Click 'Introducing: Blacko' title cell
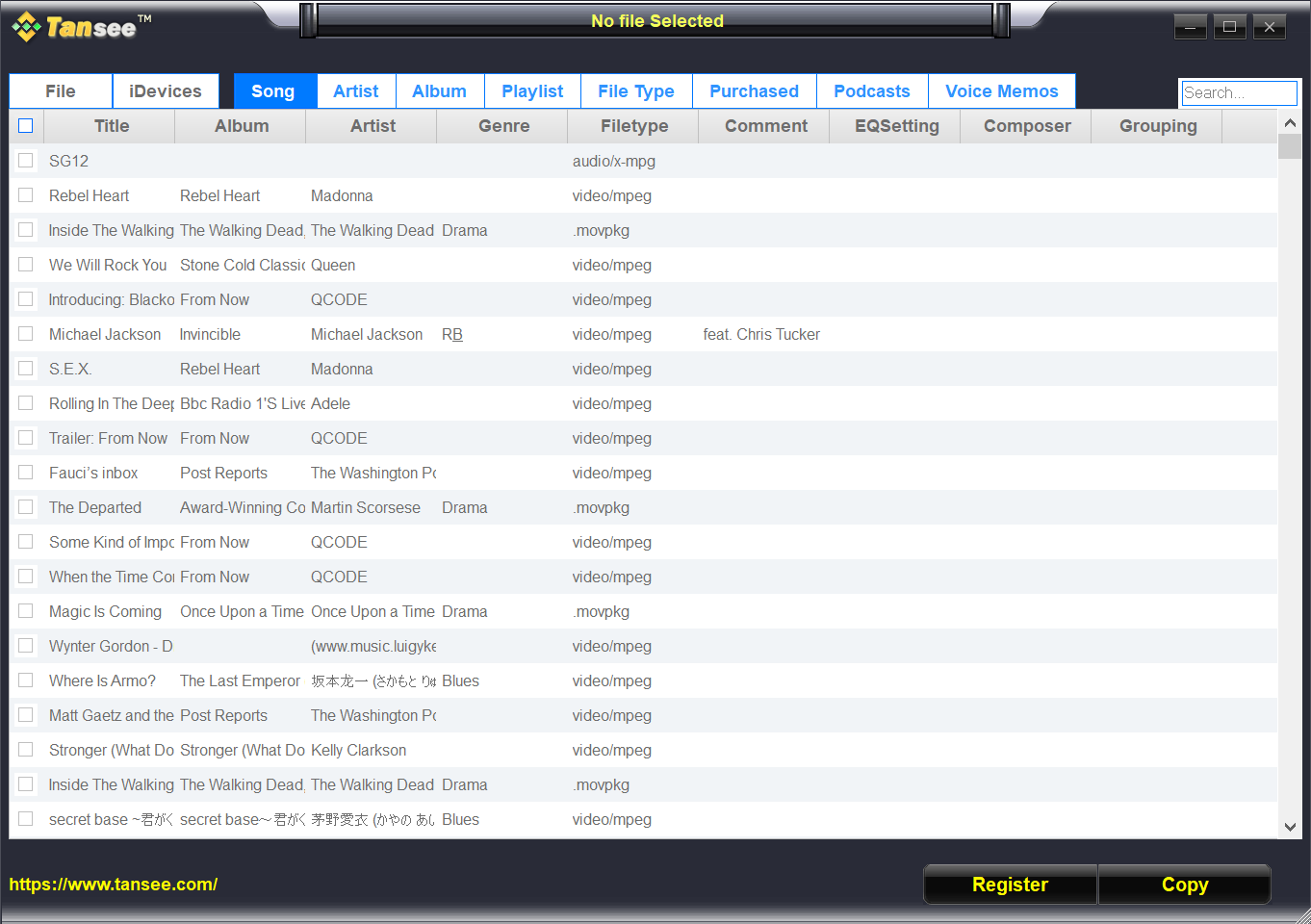Image resolution: width=1311 pixels, height=924 pixels. coord(111,299)
